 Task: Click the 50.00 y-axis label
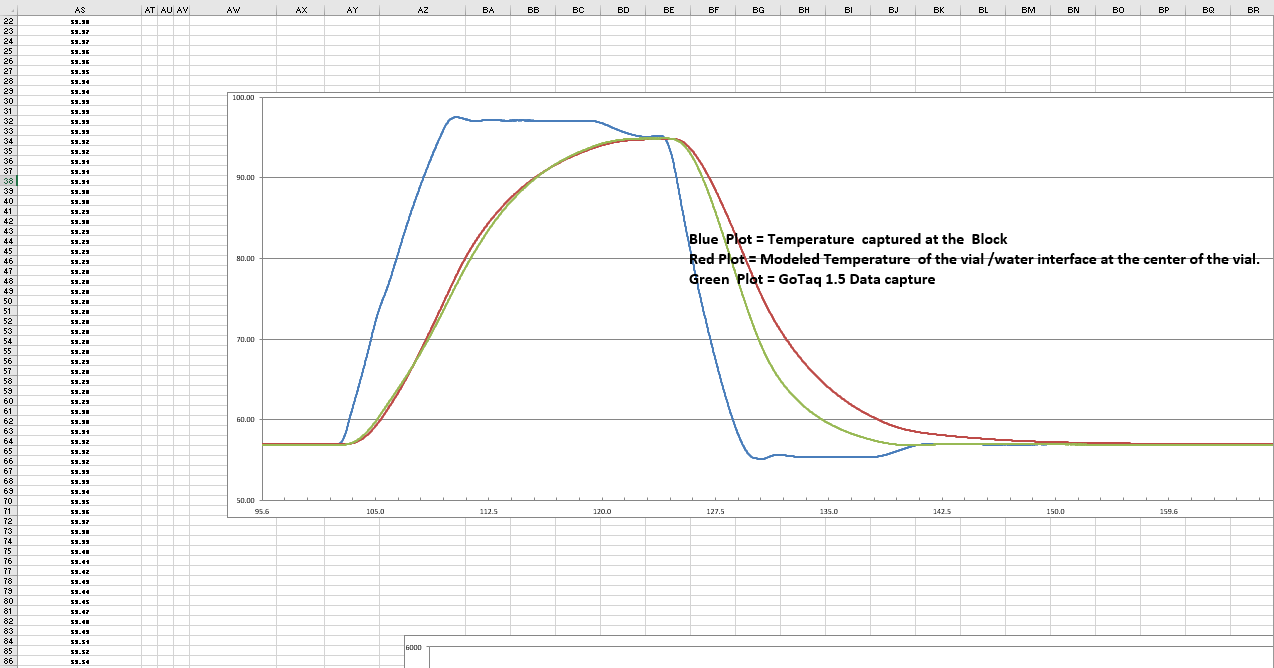243,500
